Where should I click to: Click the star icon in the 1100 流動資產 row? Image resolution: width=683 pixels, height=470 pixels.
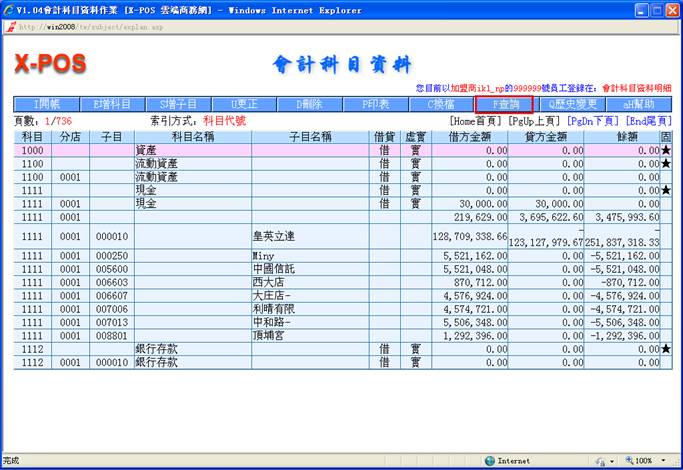click(666, 163)
